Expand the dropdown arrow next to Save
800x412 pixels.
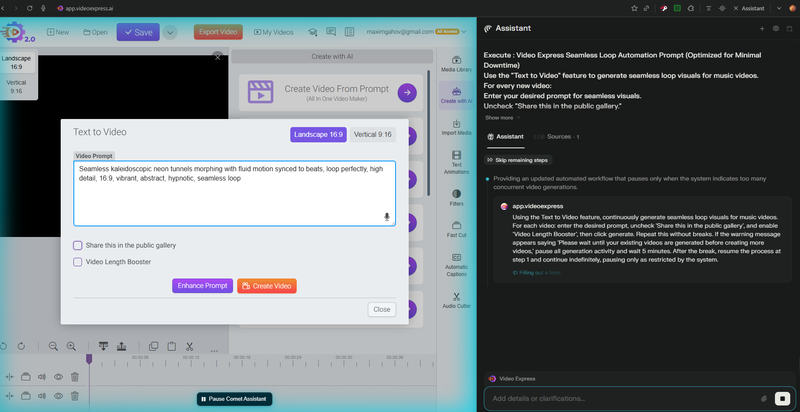[x=171, y=32]
